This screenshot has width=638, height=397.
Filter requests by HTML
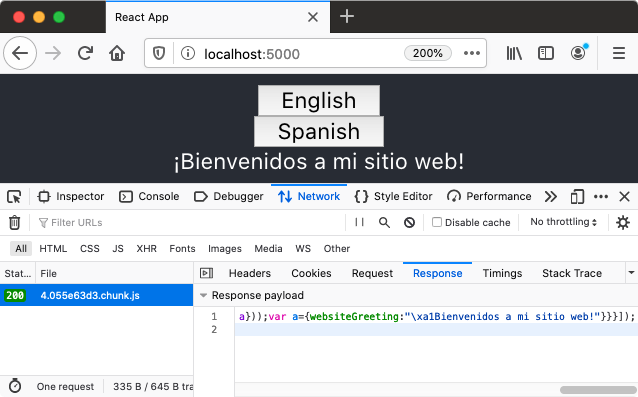tap(53, 249)
